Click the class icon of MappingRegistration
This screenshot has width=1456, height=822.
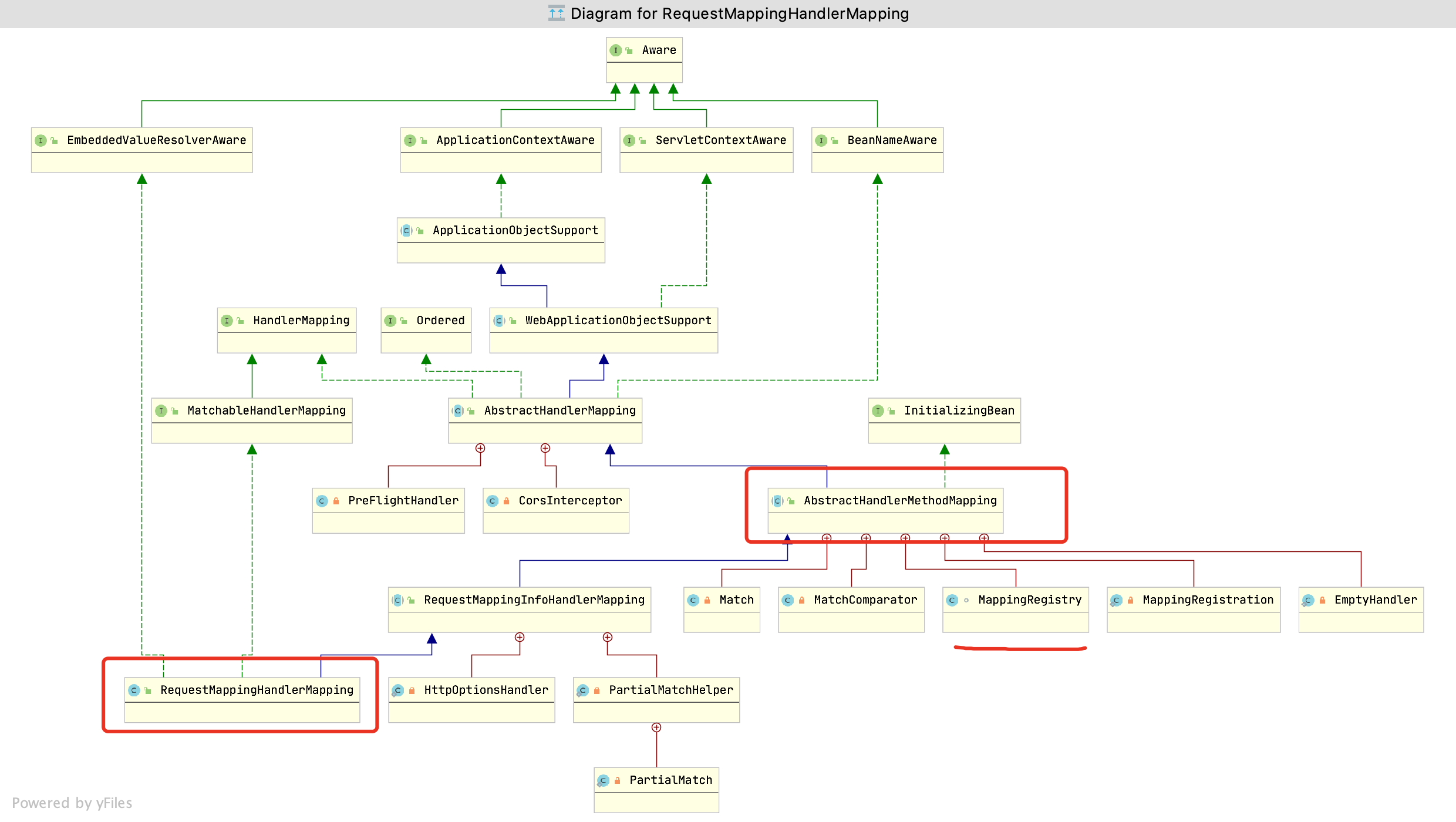pos(1116,600)
